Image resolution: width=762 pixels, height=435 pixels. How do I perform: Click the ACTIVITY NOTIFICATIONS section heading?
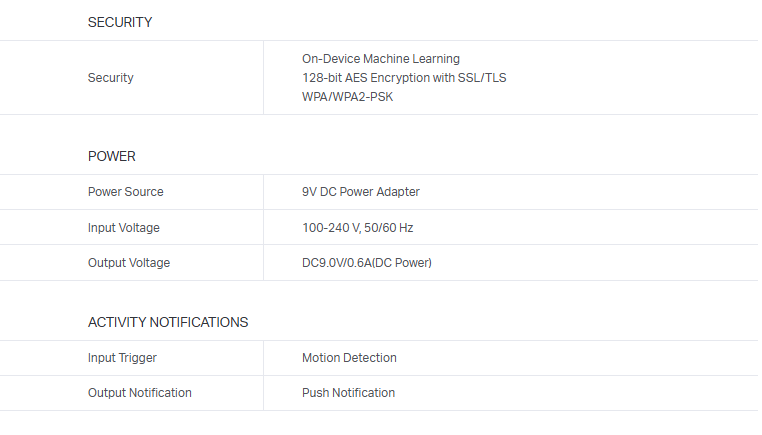[168, 323]
